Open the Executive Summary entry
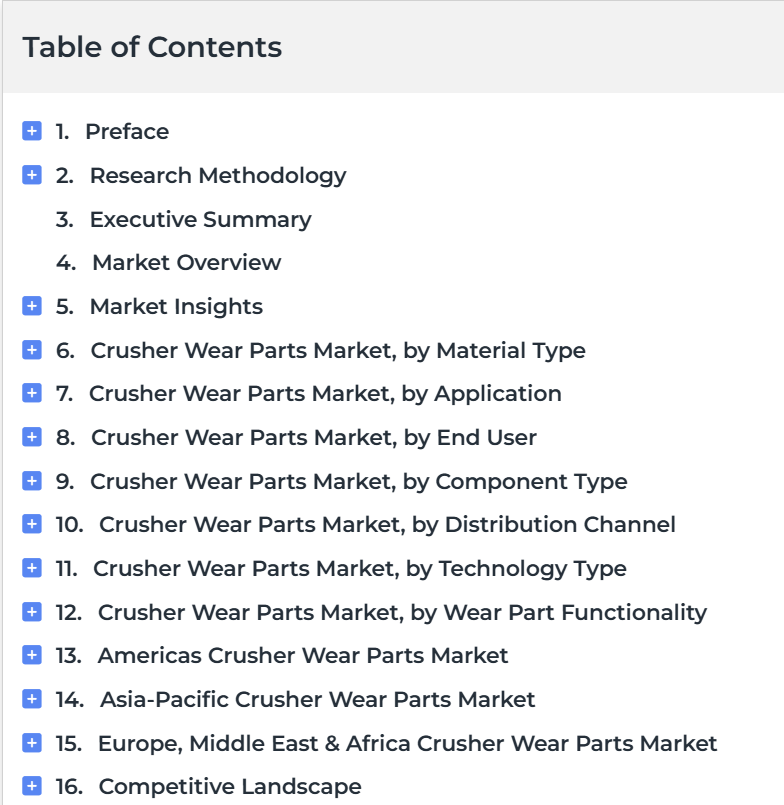This screenshot has width=784, height=805. click(x=200, y=219)
